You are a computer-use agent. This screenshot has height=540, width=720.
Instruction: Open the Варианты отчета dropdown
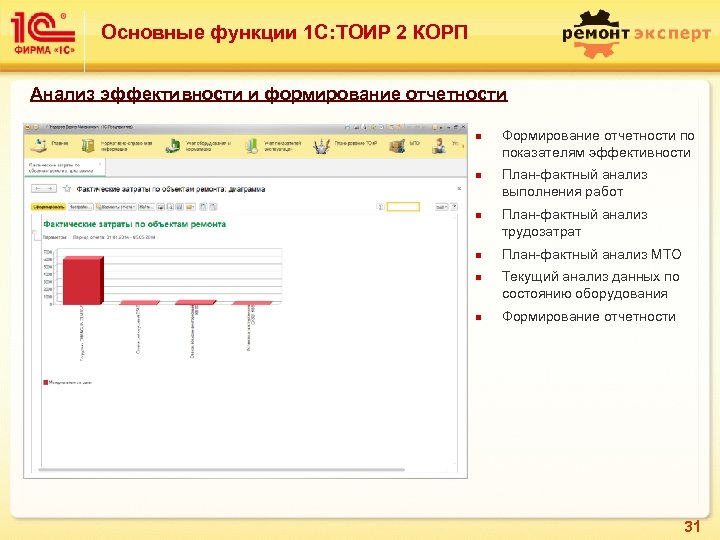[x=116, y=207]
